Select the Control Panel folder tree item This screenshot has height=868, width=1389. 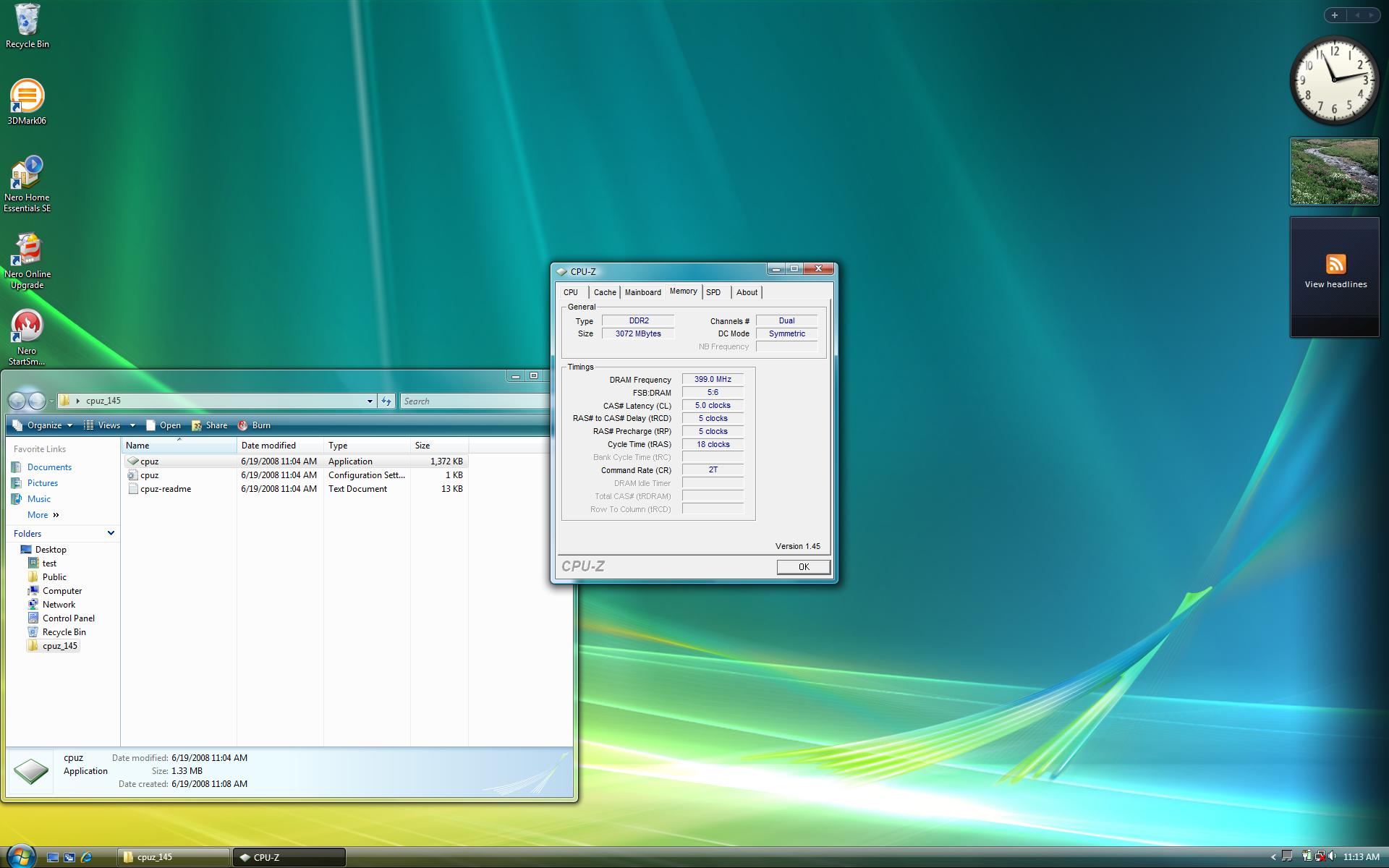click(x=68, y=618)
